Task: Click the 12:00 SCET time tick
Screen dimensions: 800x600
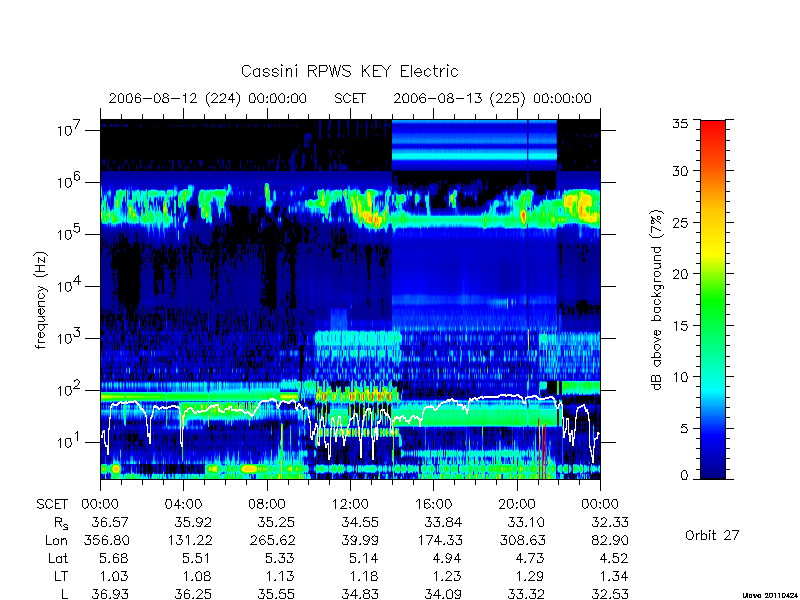Action: click(x=350, y=504)
